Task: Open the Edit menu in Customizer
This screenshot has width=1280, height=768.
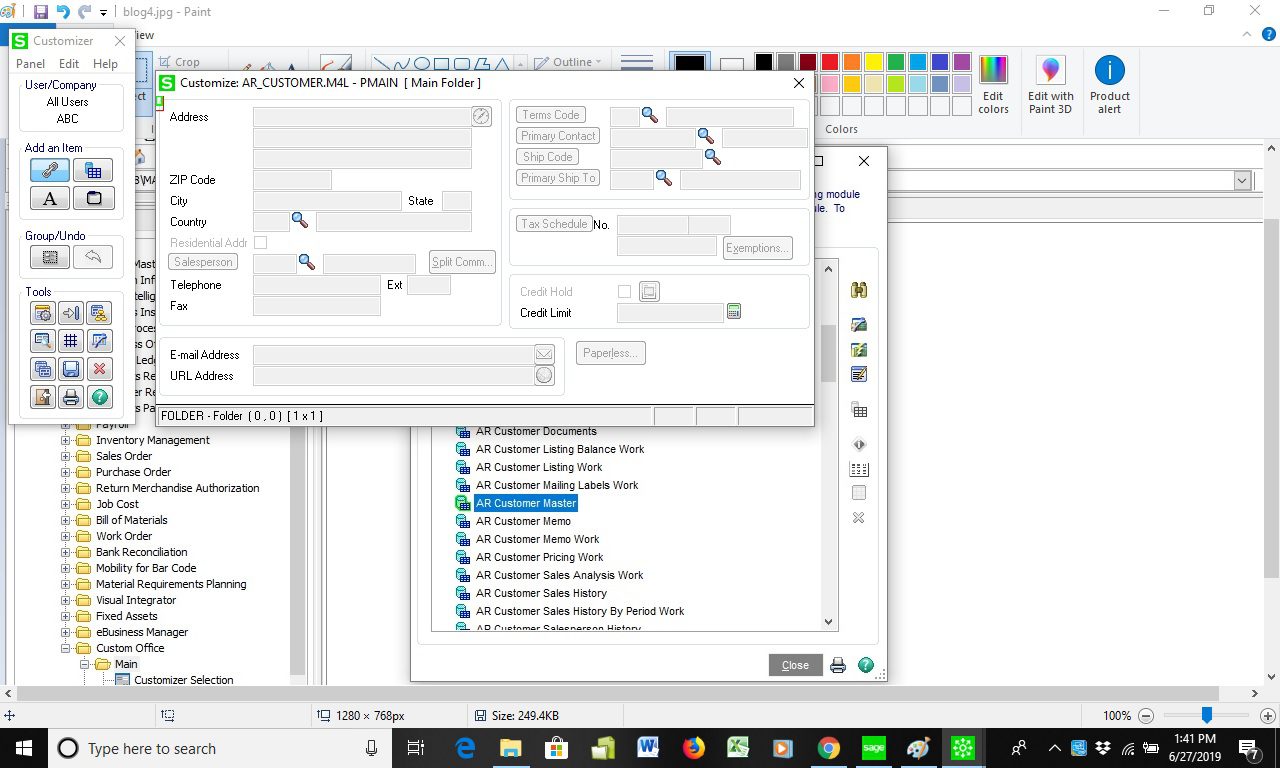Action: [x=68, y=64]
